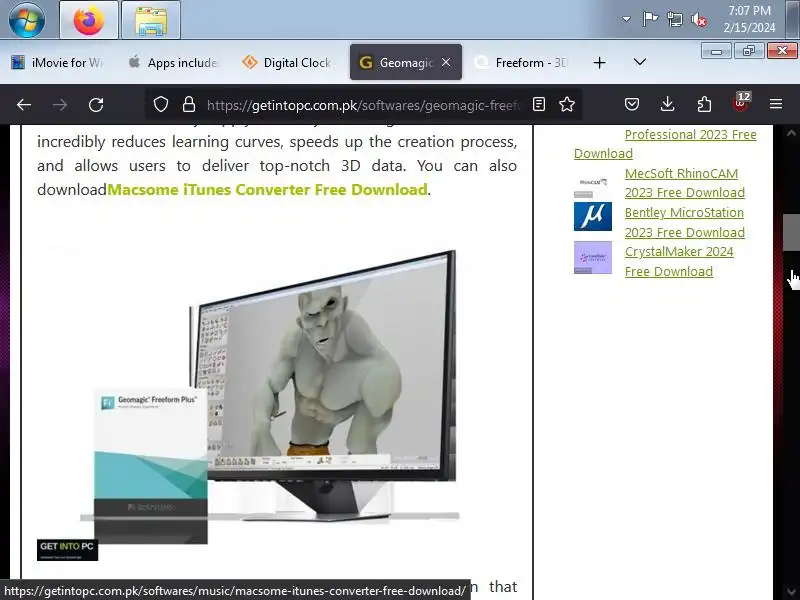800x600 pixels.
Task: Go back one page
Action: click(24, 105)
